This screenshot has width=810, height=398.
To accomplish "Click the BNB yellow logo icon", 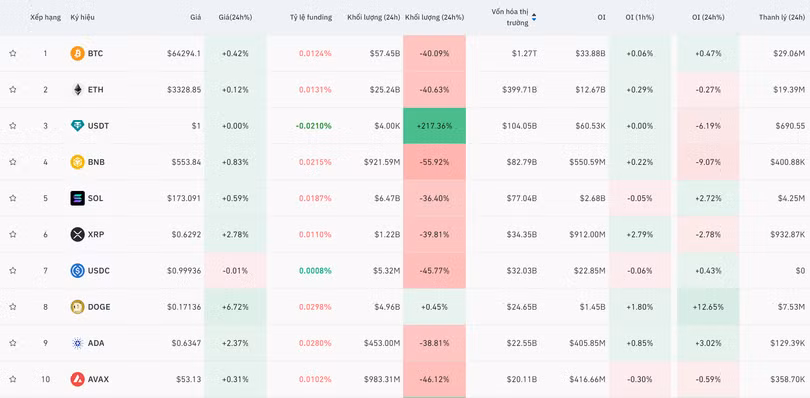I will pyautogui.click(x=77, y=162).
